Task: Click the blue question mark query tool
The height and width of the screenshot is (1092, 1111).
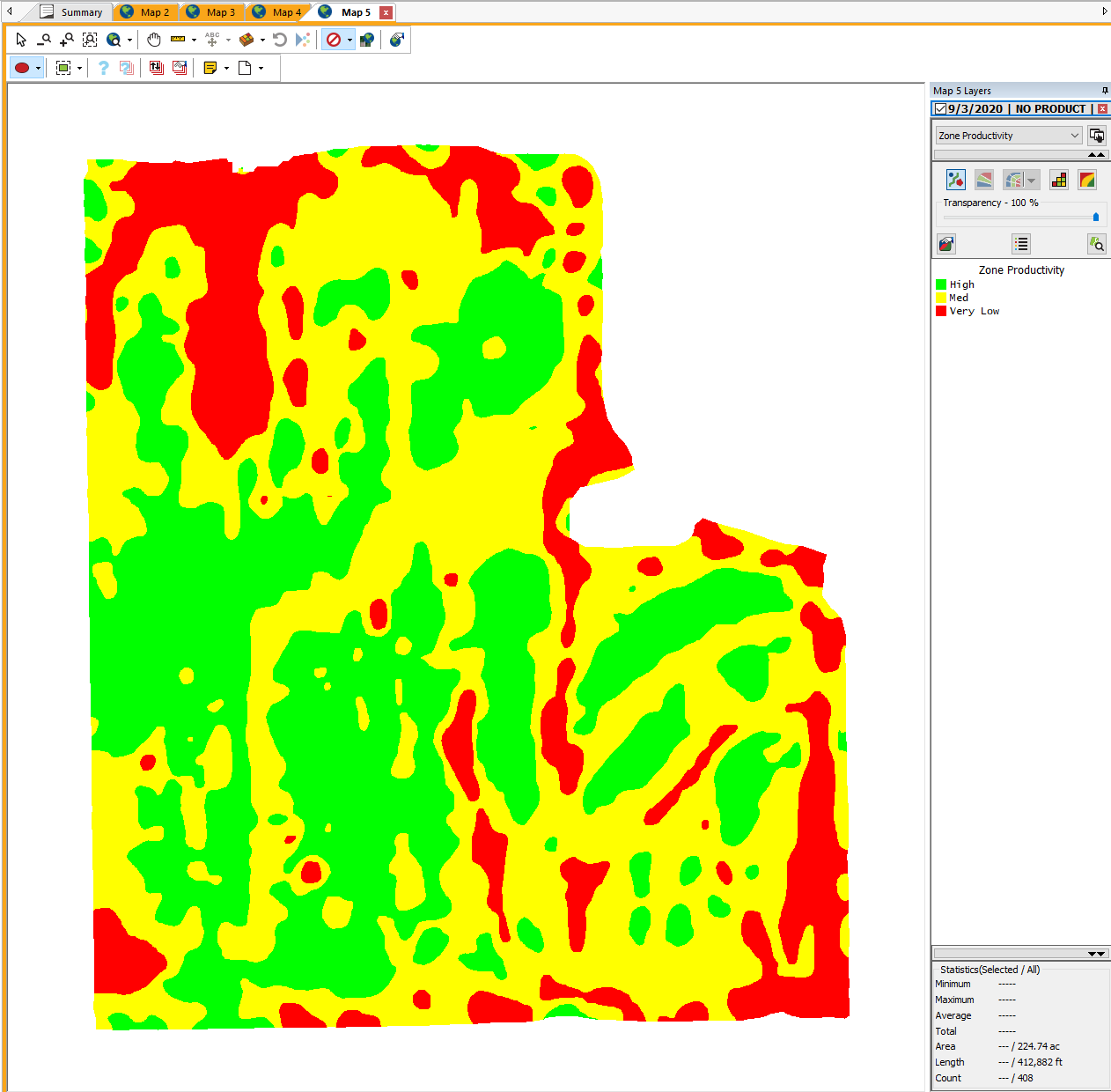Action: coord(103,68)
